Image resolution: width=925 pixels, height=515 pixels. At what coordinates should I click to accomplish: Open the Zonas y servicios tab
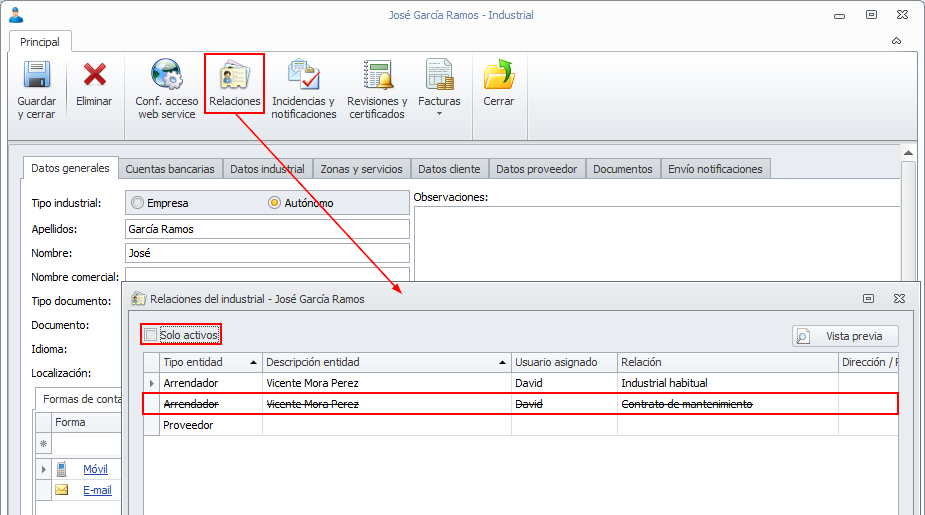coord(362,169)
